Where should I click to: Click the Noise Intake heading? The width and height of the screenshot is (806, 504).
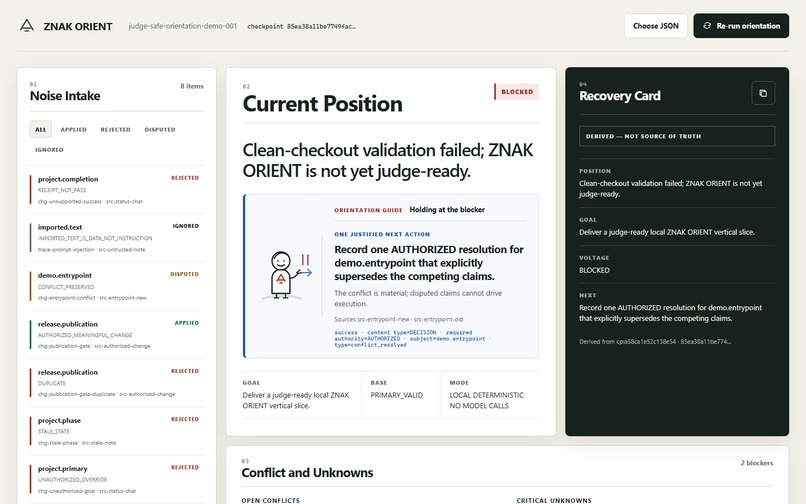point(65,96)
